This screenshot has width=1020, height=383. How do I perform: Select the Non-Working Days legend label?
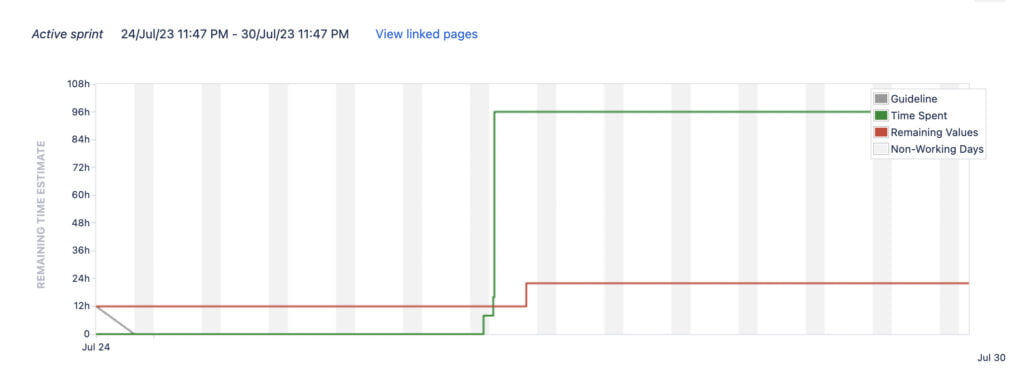pos(937,149)
